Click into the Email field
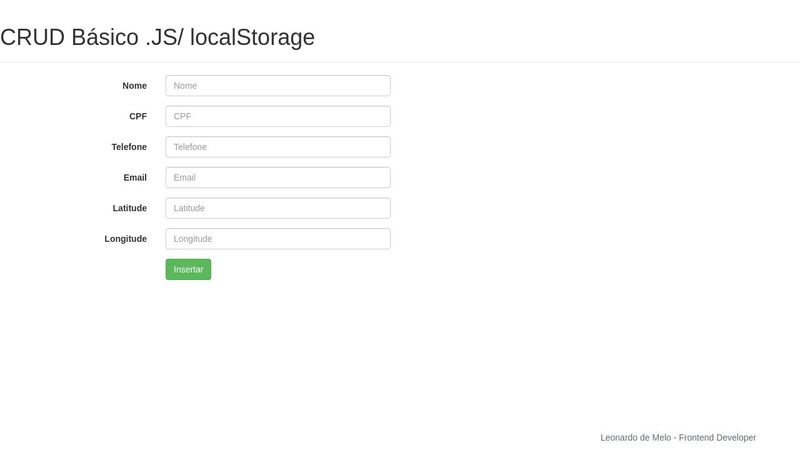Image resolution: width=800 pixels, height=450 pixels. pos(278,178)
